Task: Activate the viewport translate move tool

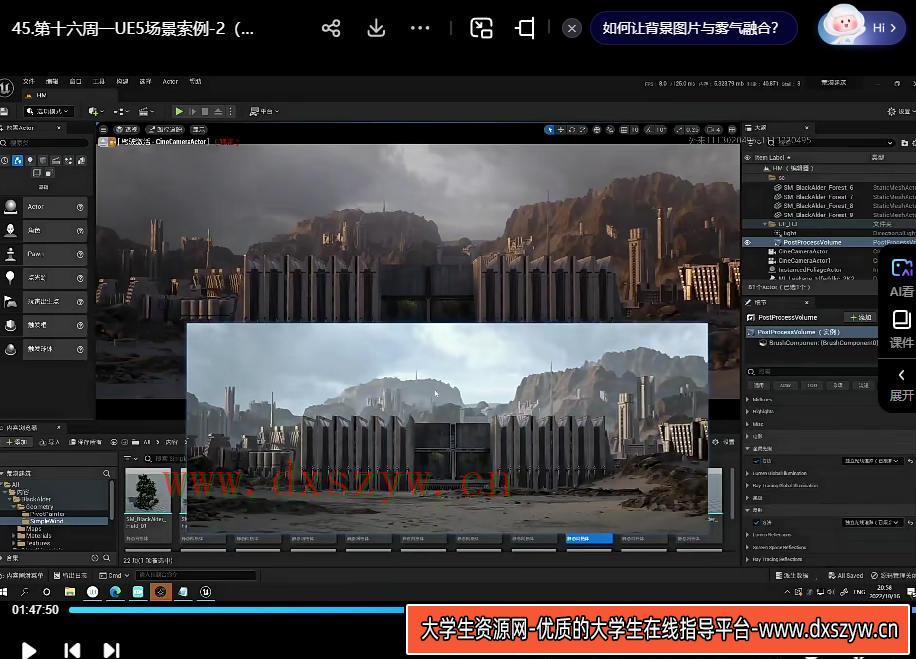Action: tap(560, 130)
